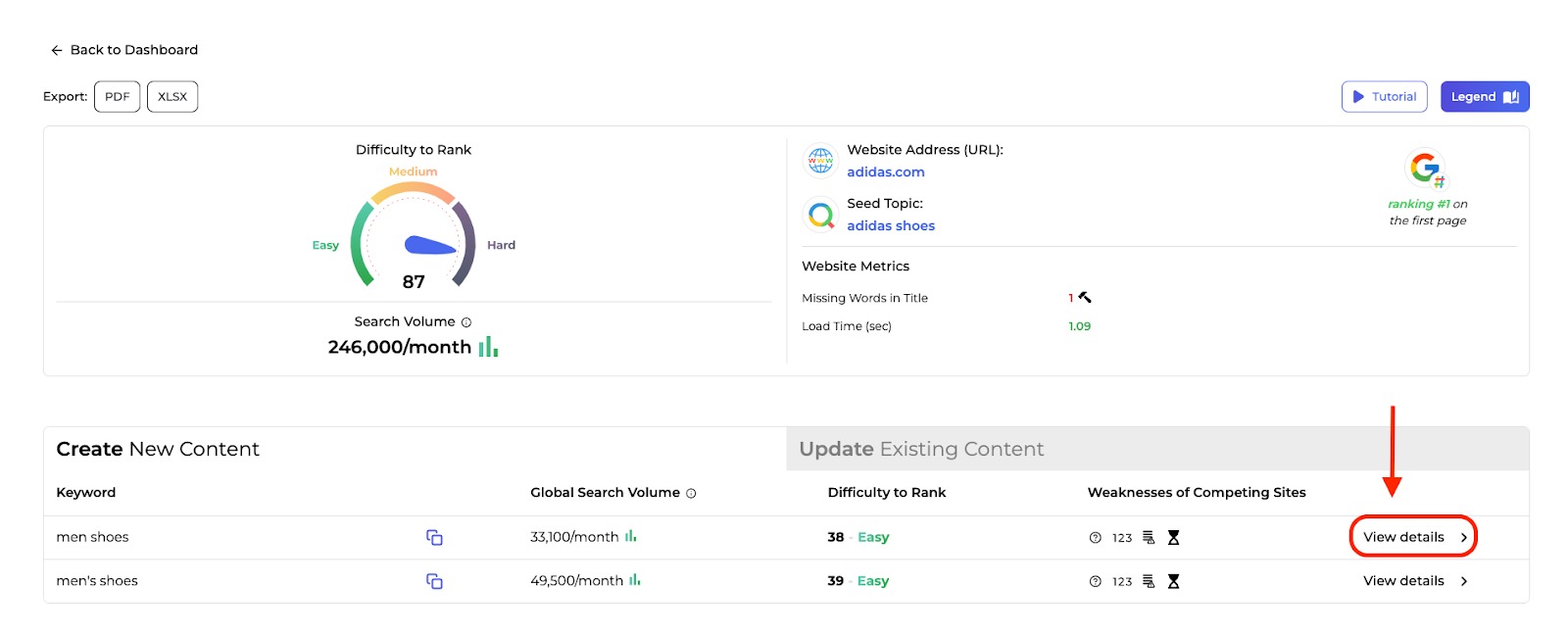Select the men's shoes keyword text
This screenshot has width=1568, height=635.
(x=97, y=581)
